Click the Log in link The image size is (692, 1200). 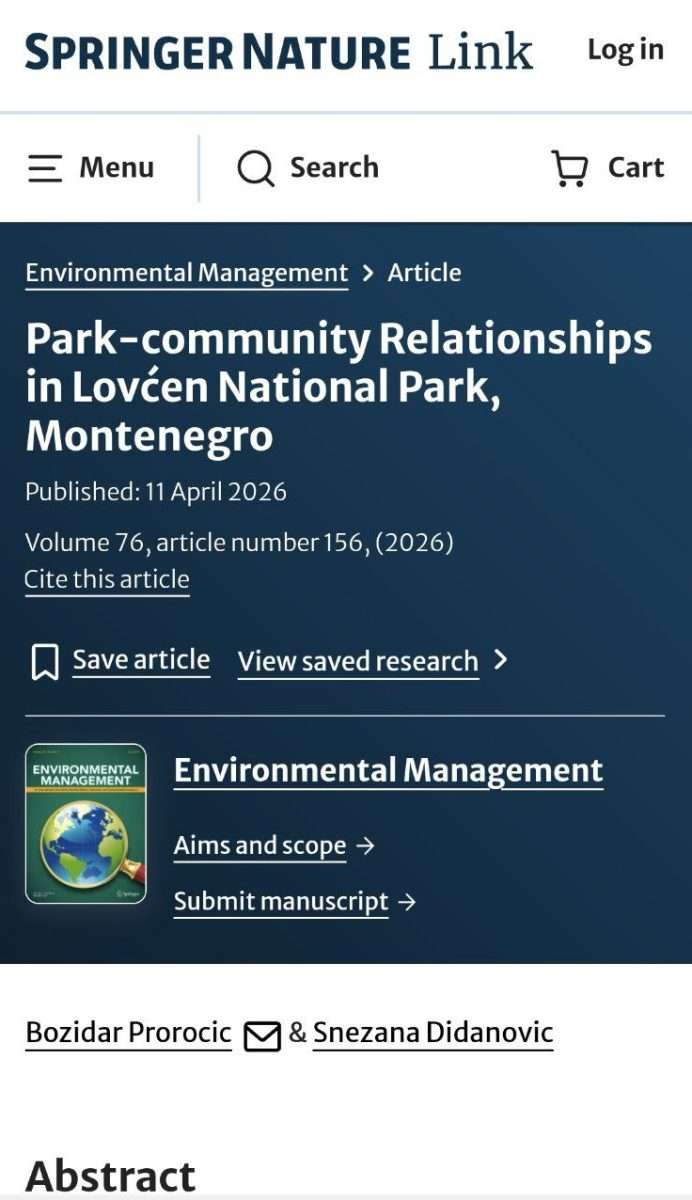[x=625, y=50]
